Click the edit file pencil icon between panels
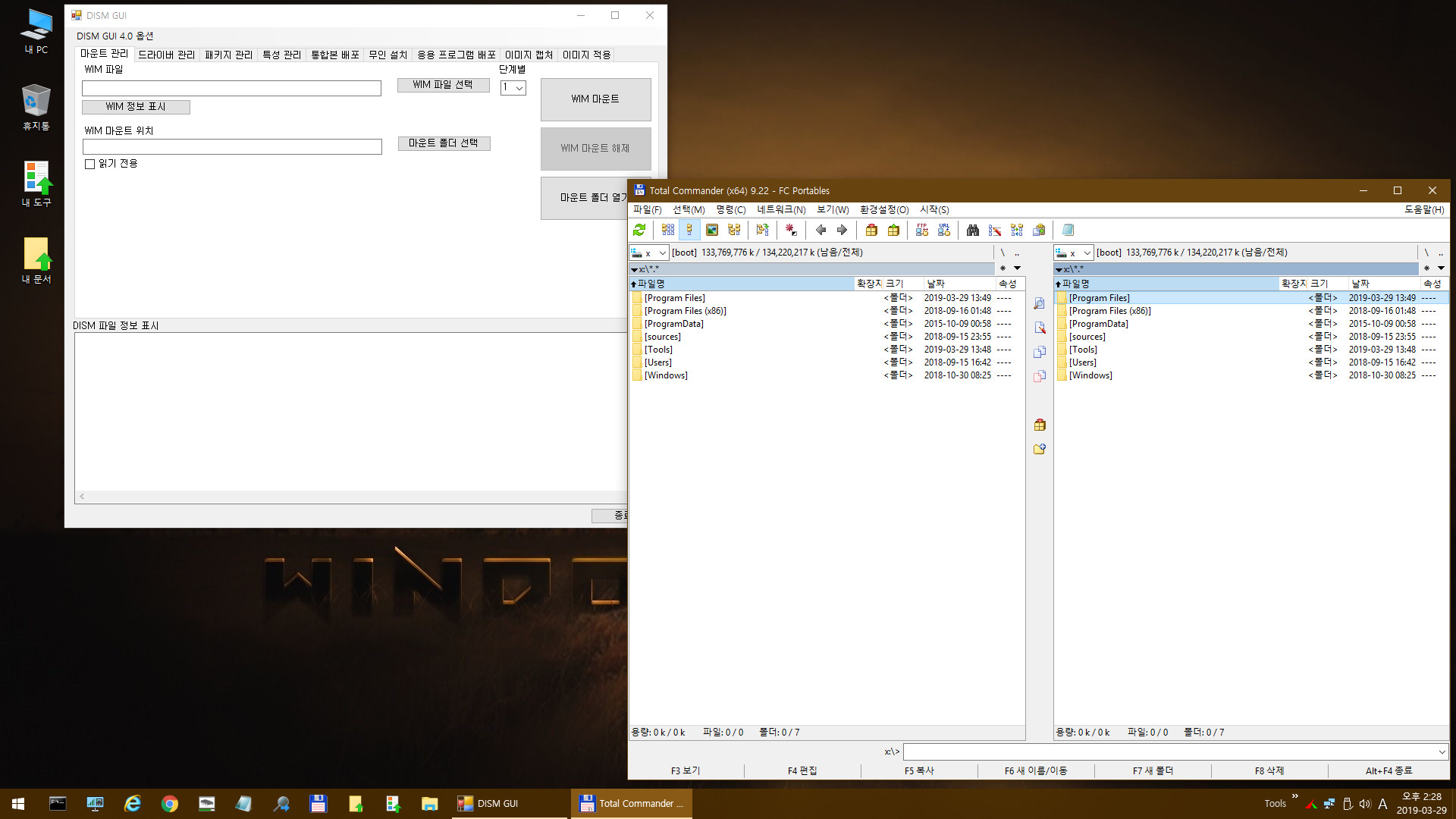Screen dimensions: 1456x819 coord(1040,328)
